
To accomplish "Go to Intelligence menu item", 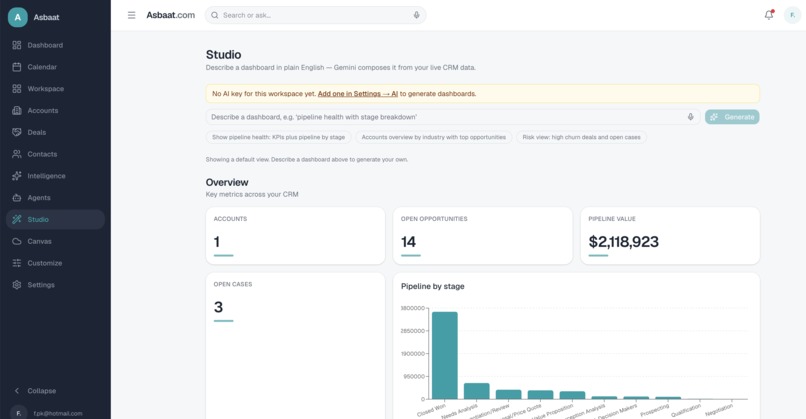I will point(56,176).
